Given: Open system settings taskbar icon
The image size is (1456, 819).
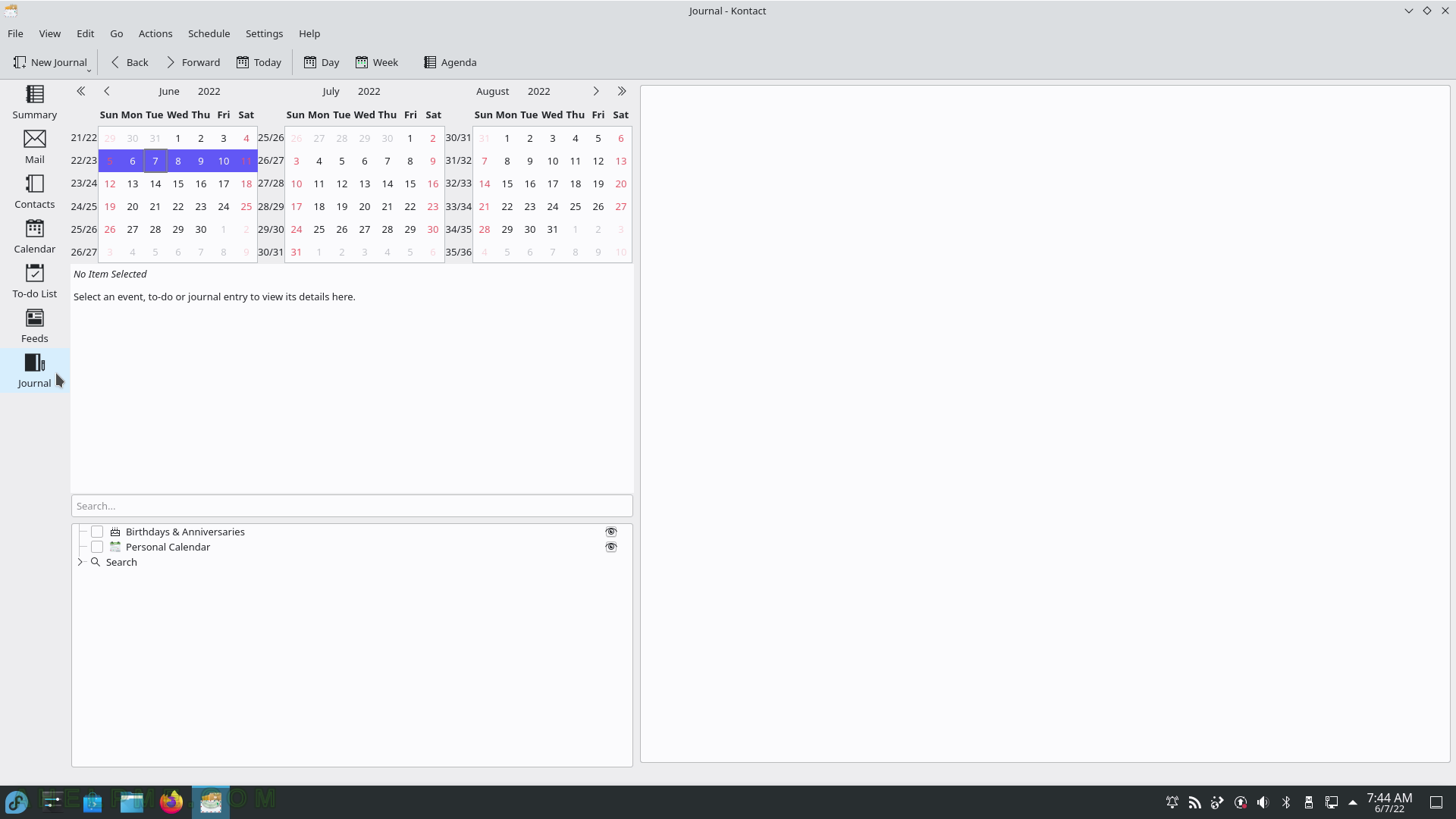Looking at the screenshot, I should point(53,802).
